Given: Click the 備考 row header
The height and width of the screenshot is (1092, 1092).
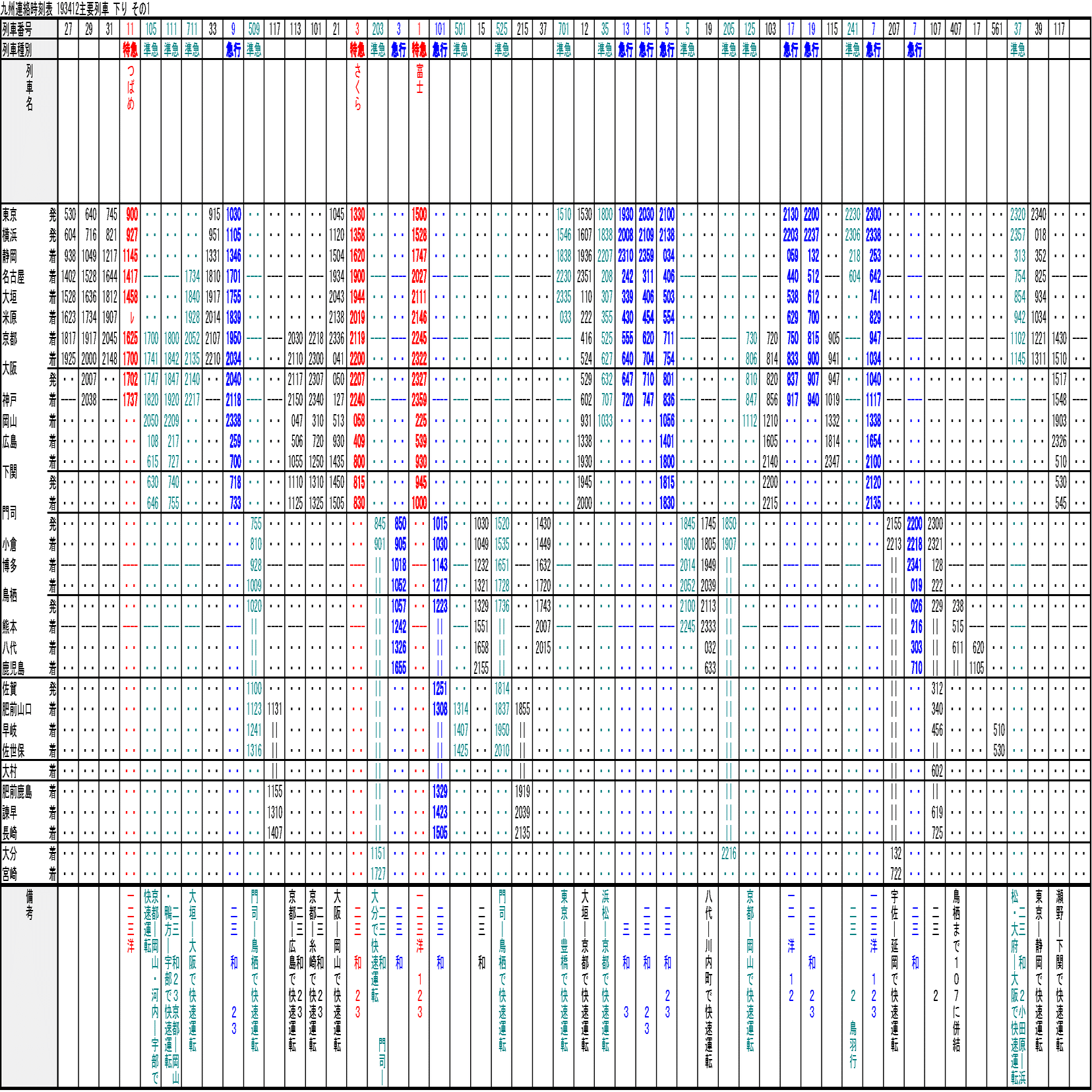Looking at the screenshot, I should (29, 905).
